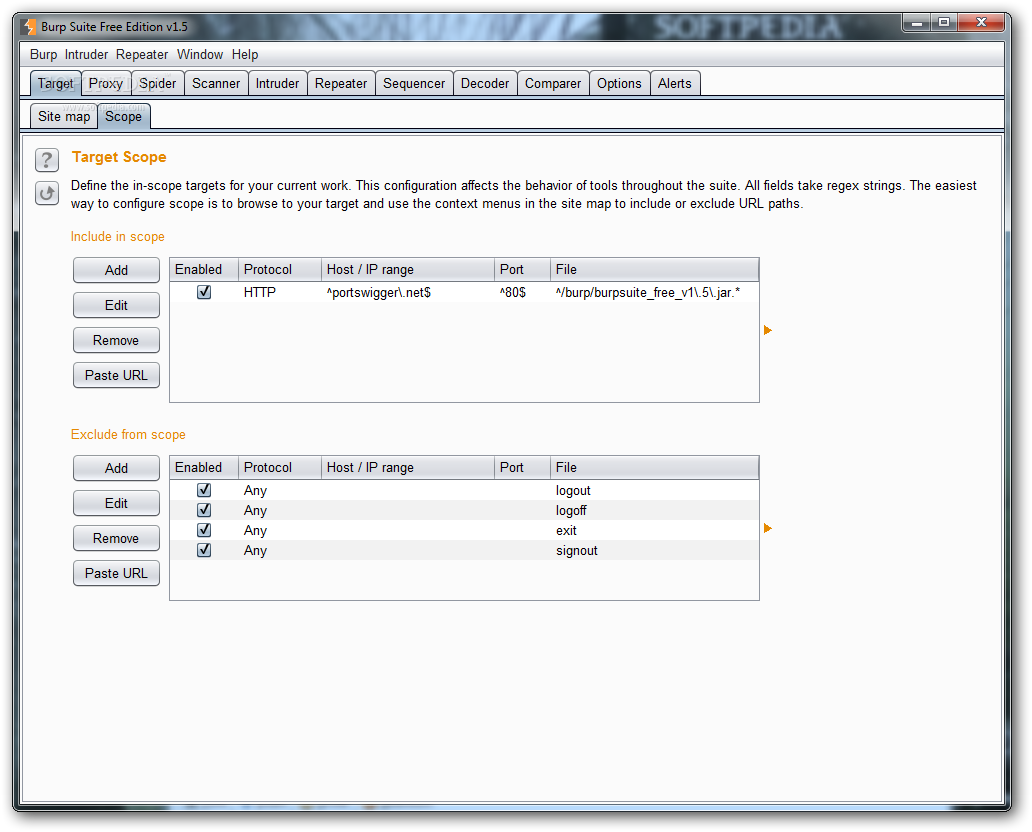
Task: Switch to the Comparer tab
Action: pyautogui.click(x=553, y=84)
